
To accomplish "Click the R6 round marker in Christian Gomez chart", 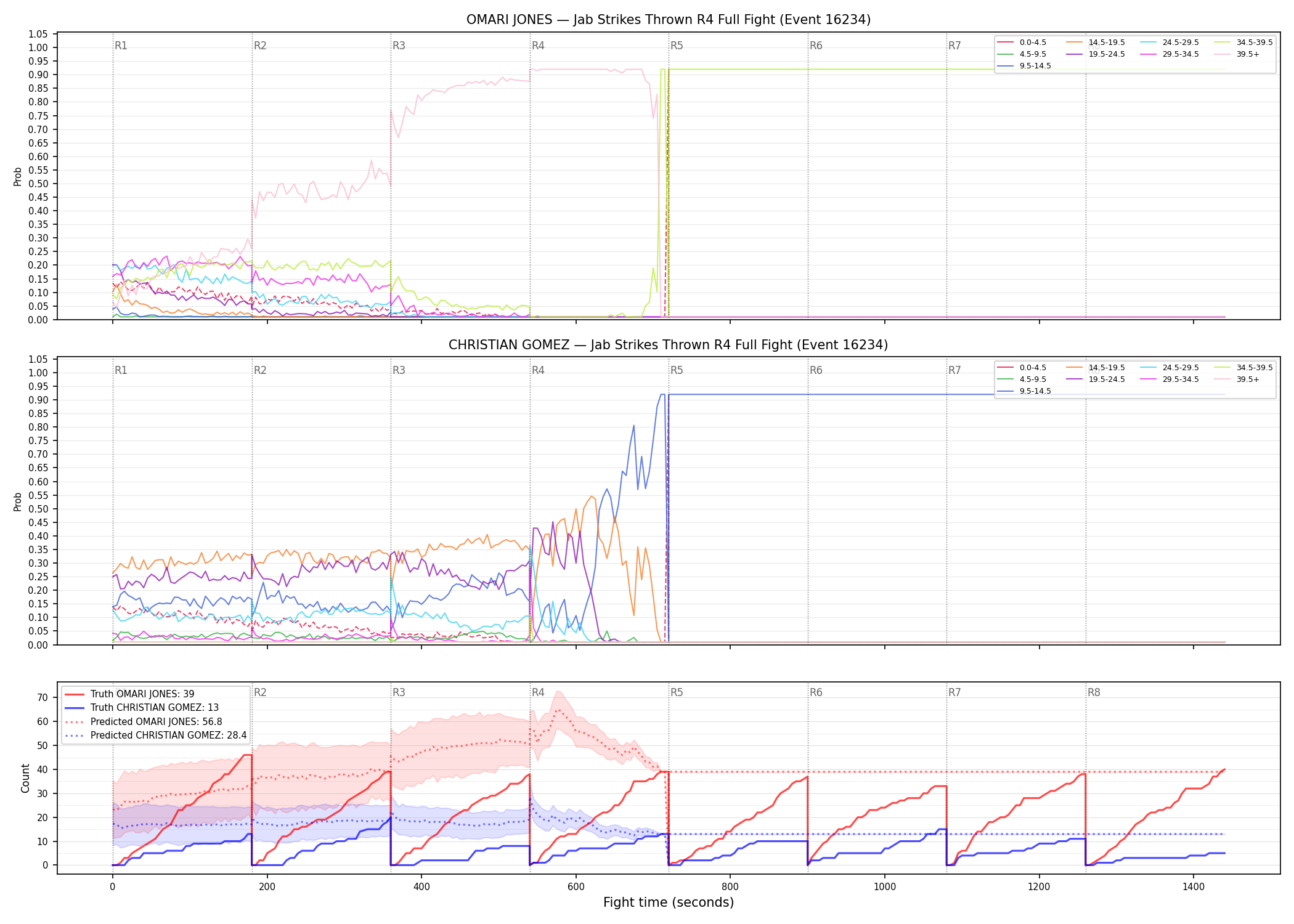I will (x=816, y=370).
